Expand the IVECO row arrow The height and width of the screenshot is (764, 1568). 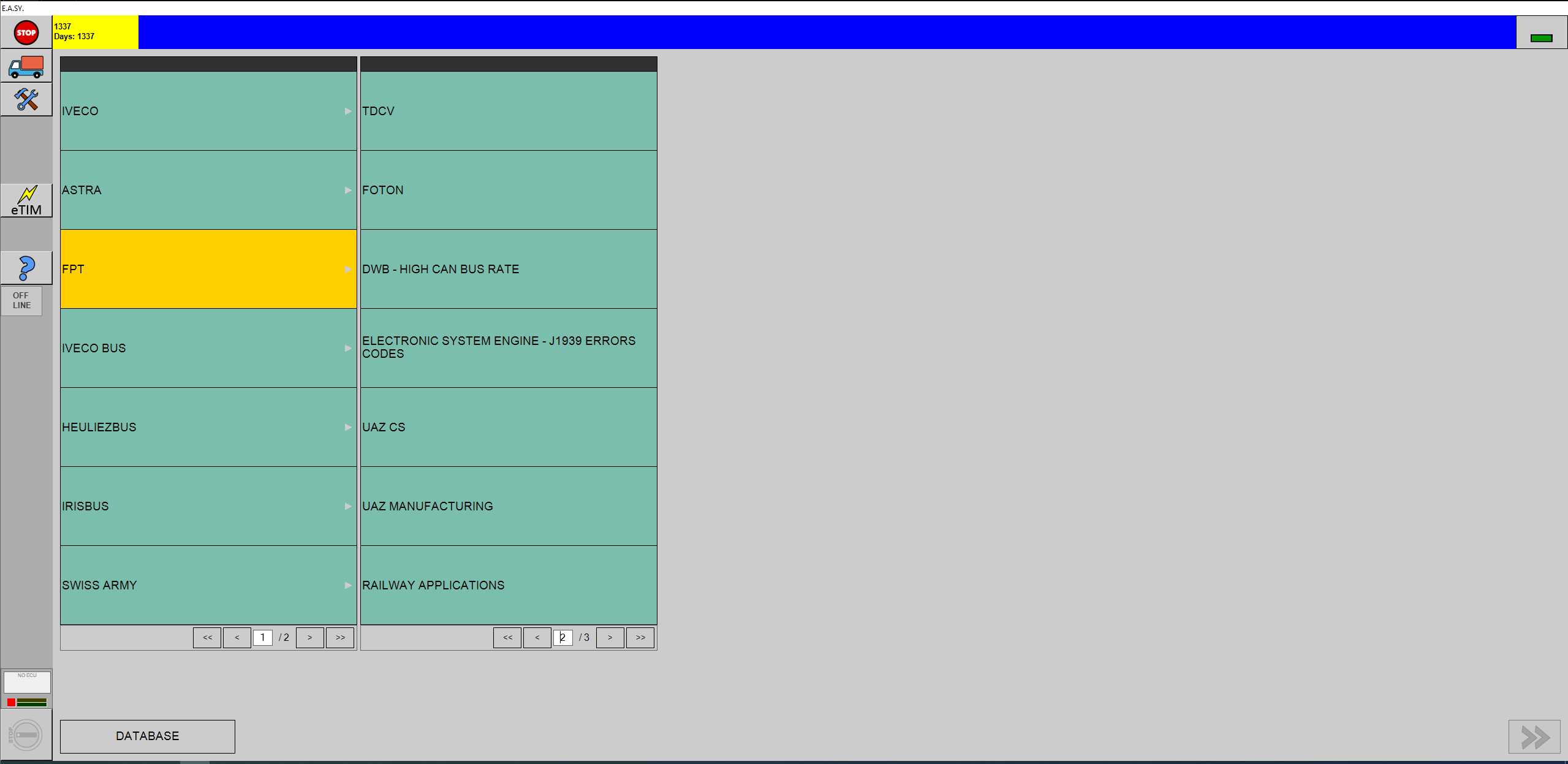pyautogui.click(x=348, y=111)
